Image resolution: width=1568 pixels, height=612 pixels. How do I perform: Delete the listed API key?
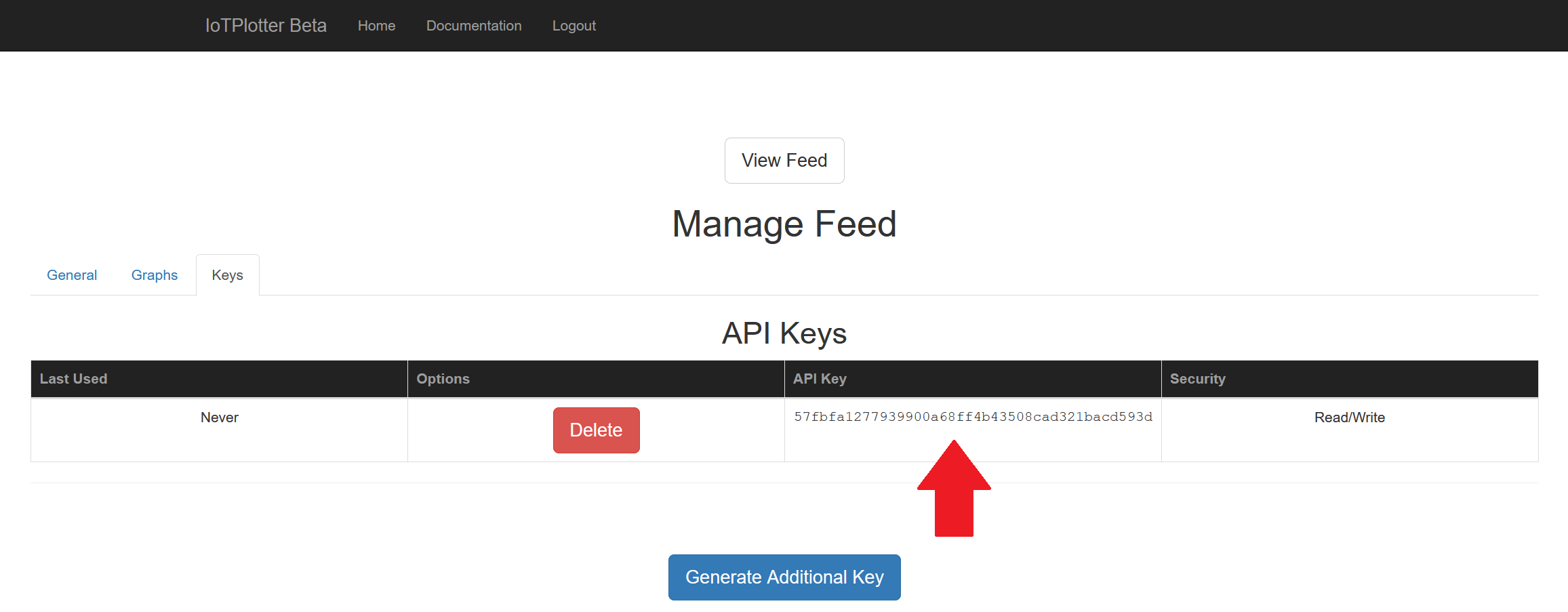[596, 430]
